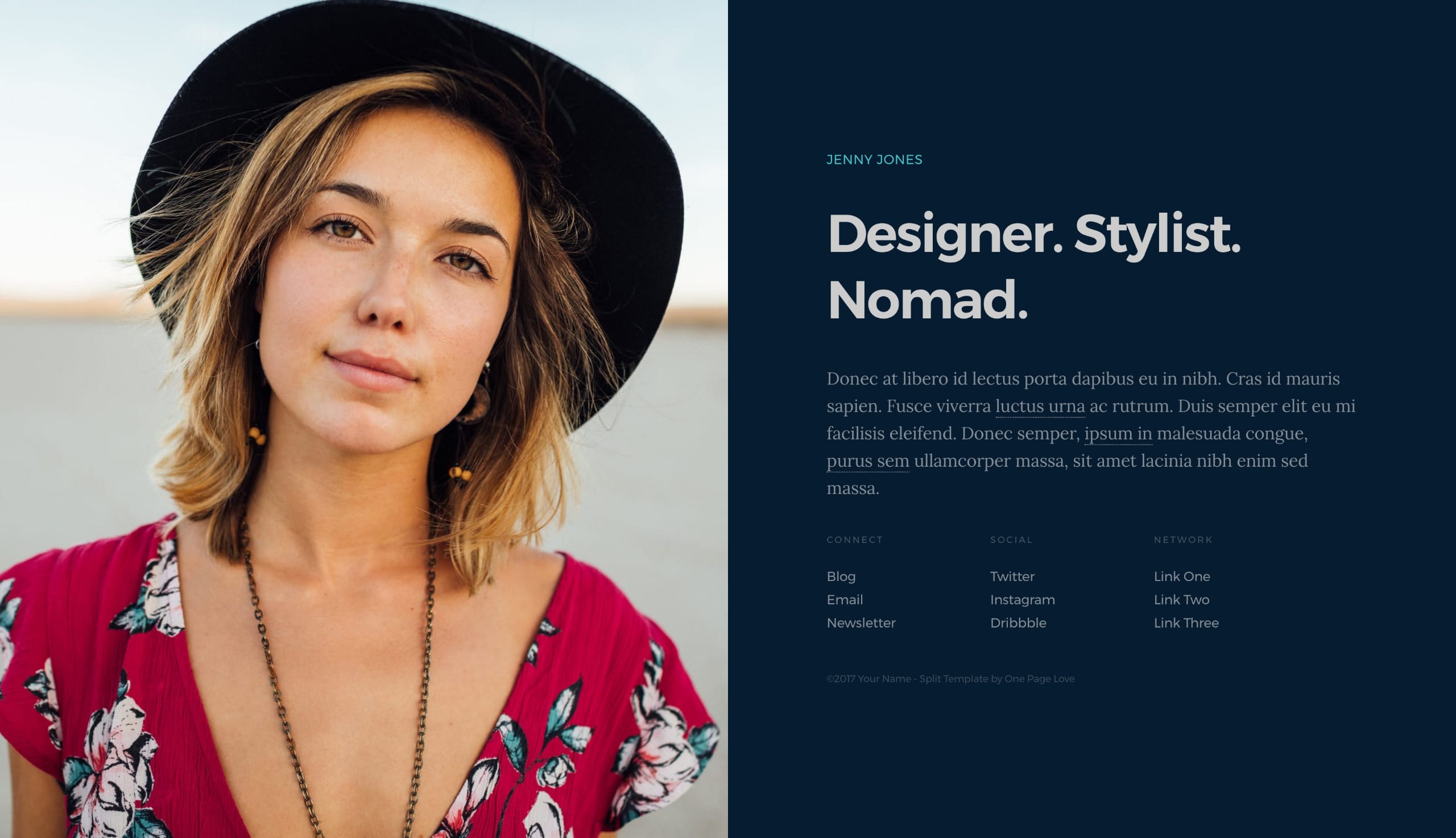Select Link Two under Network

(1181, 599)
